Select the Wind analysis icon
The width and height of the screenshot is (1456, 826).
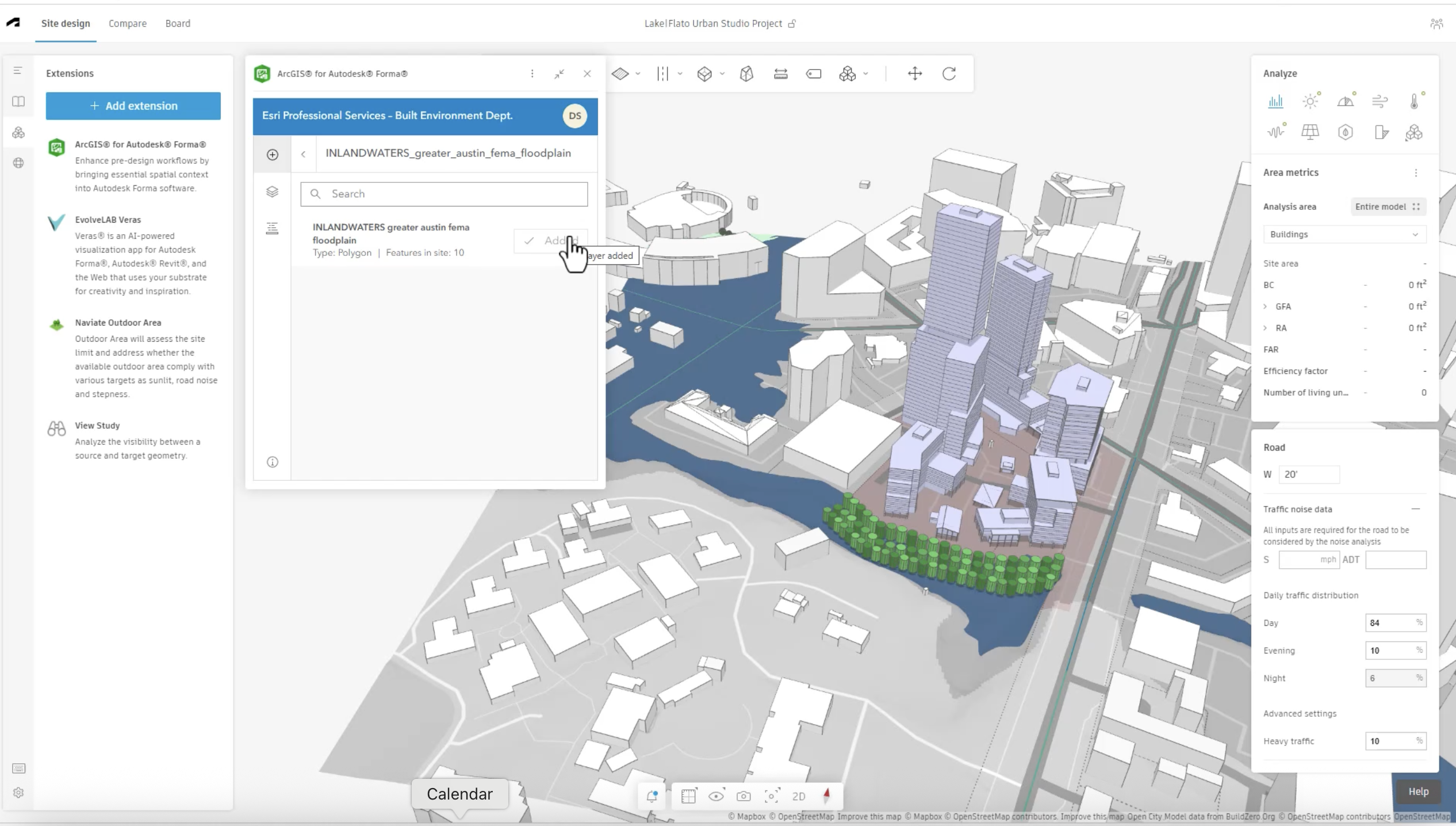pyautogui.click(x=1380, y=102)
